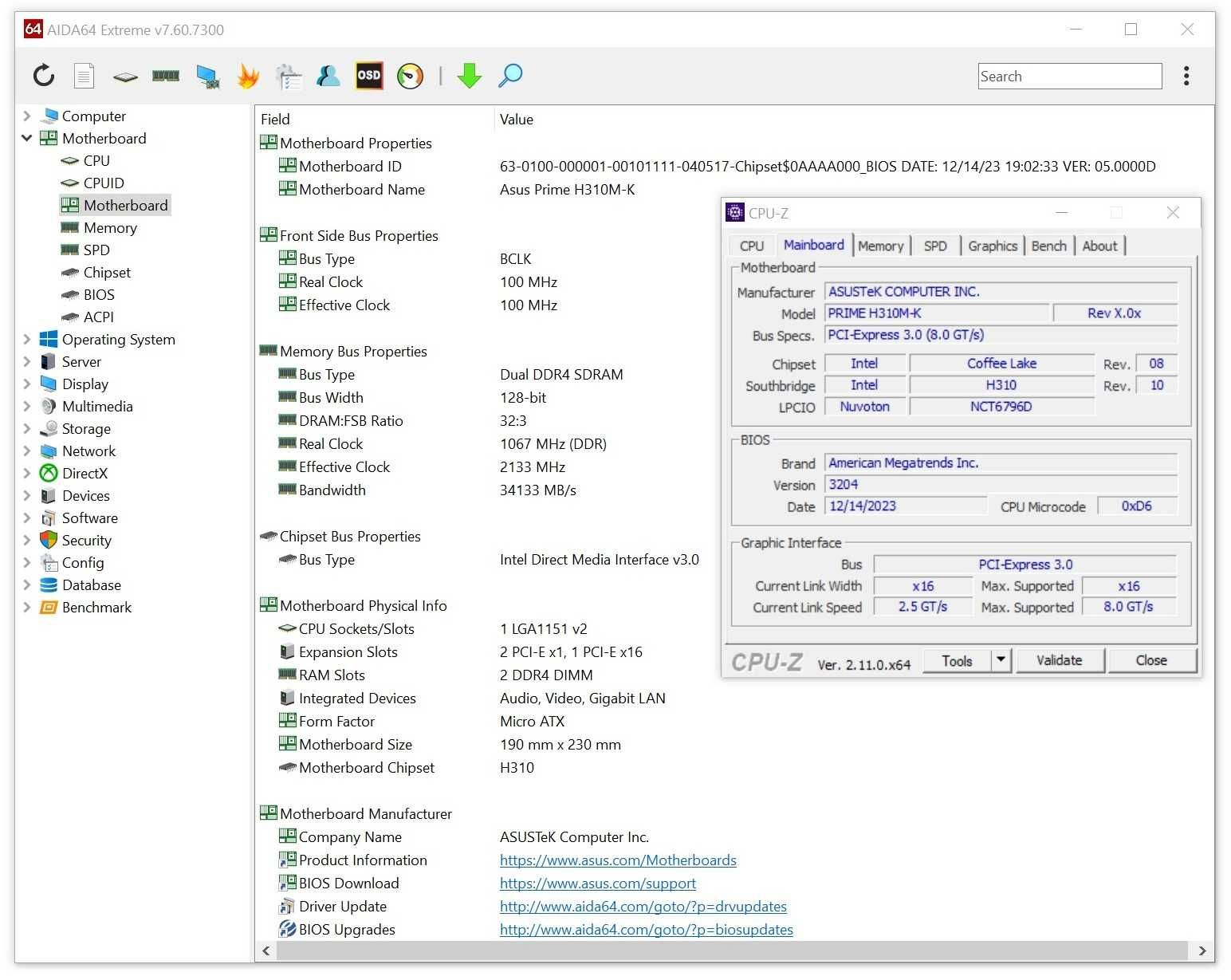Click the benchmark gauge toolbar icon
Viewport: 1231px width, 980px height.
pos(411,76)
